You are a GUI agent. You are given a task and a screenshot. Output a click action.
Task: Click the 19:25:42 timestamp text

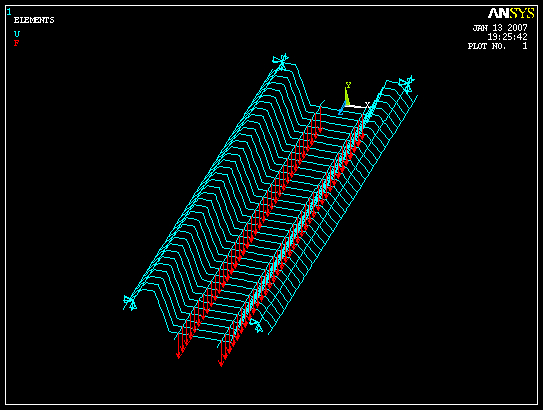(507, 37)
